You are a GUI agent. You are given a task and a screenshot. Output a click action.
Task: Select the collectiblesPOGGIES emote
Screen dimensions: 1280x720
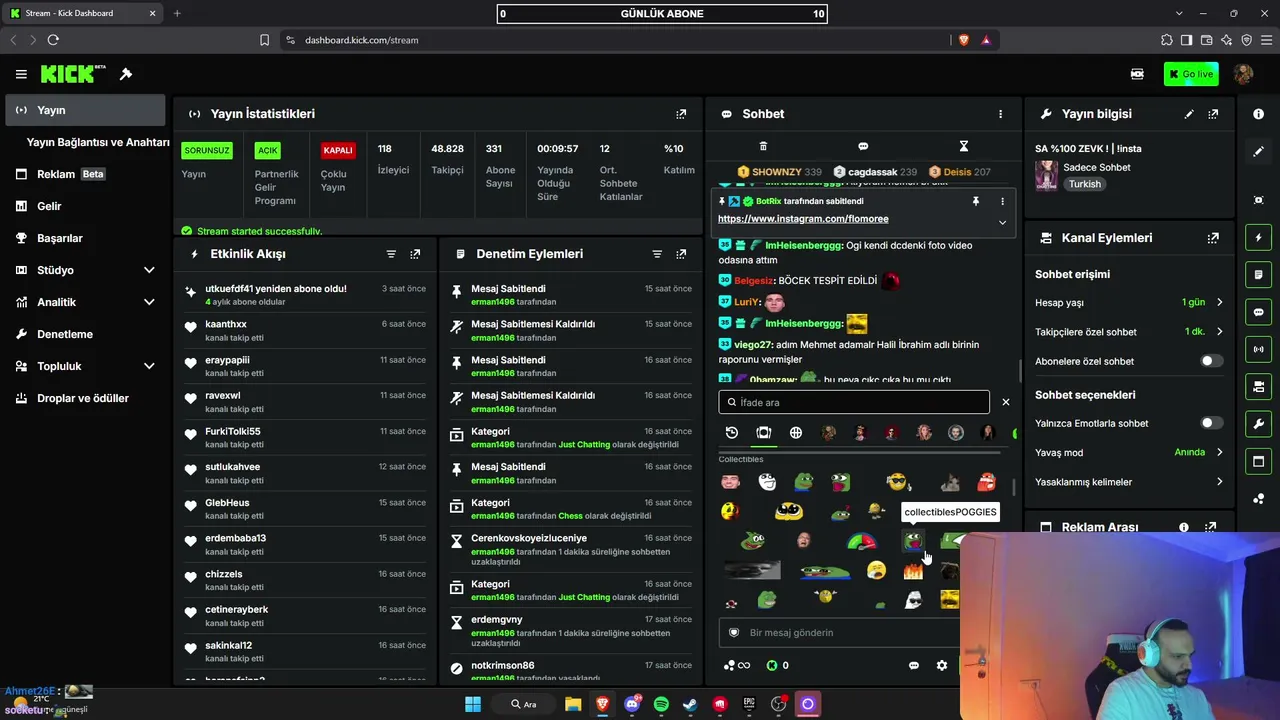(913, 542)
